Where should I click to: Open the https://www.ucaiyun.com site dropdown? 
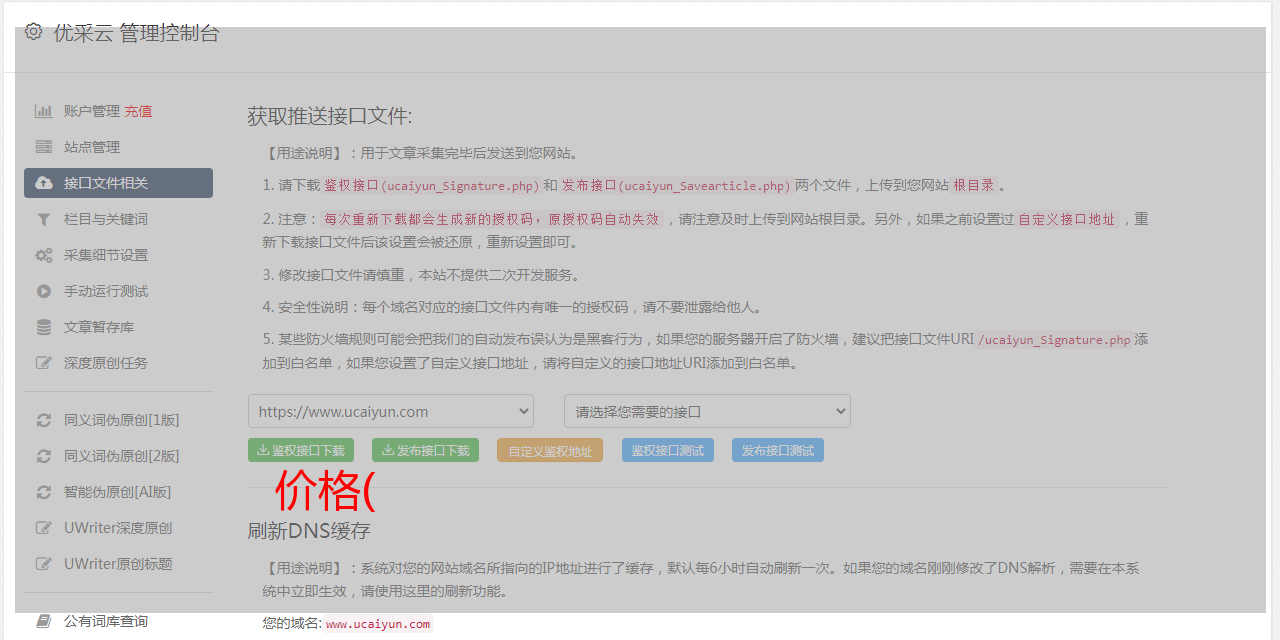[x=390, y=411]
